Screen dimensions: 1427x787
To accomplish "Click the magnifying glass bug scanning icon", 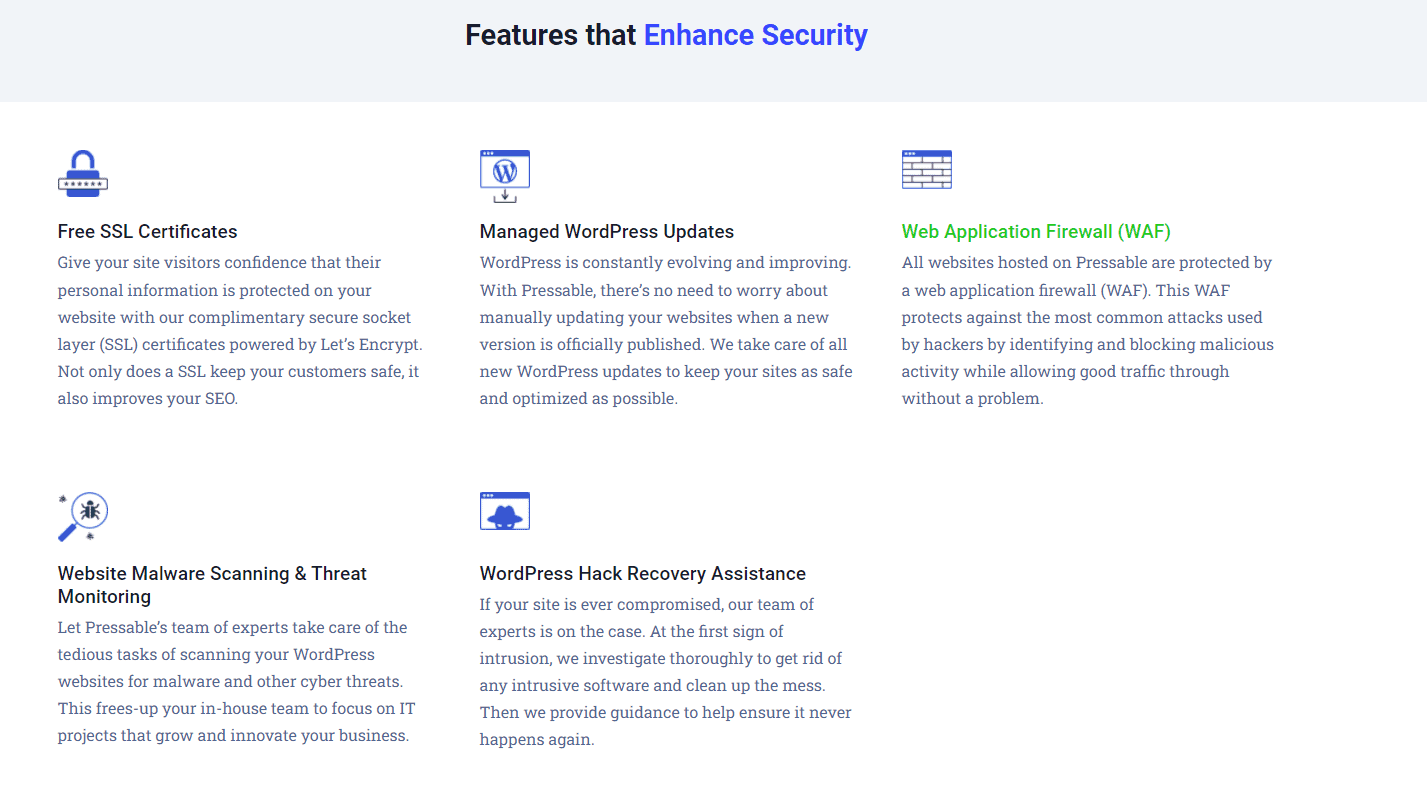I will (82, 516).
